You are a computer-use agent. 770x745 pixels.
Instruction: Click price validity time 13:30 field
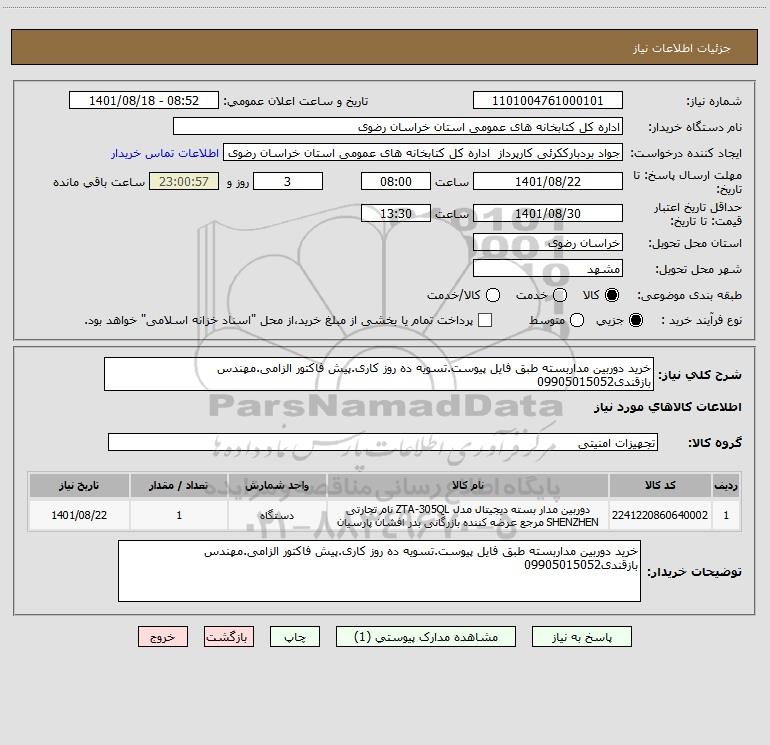click(x=396, y=213)
